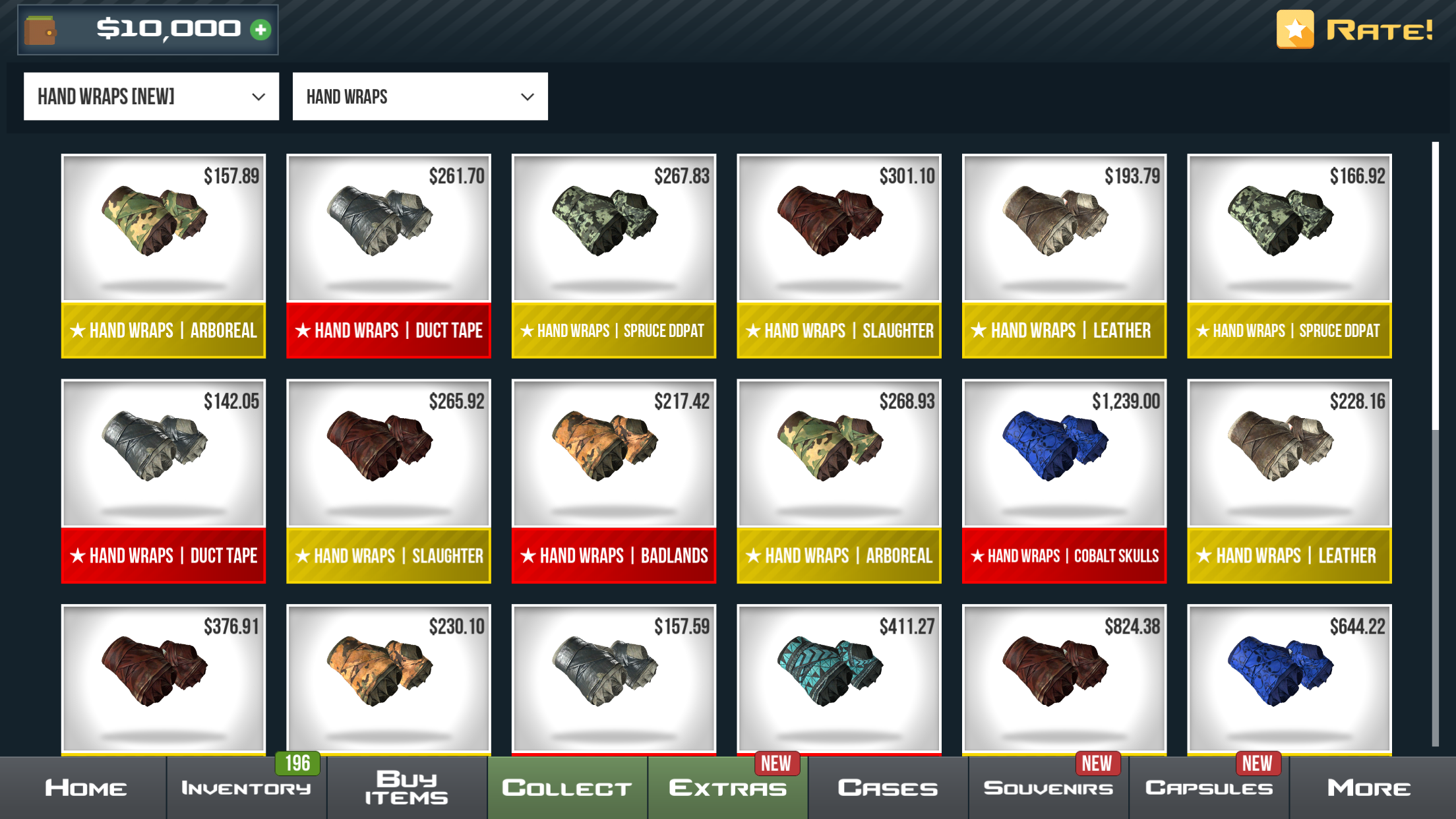The image size is (1456, 819).
Task: Open the Cases tab
Action: (x=888, y=788)
